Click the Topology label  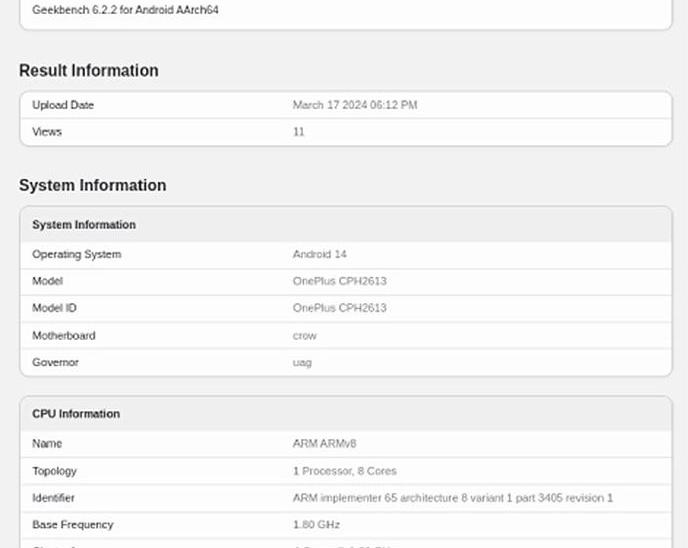(54, 471)
